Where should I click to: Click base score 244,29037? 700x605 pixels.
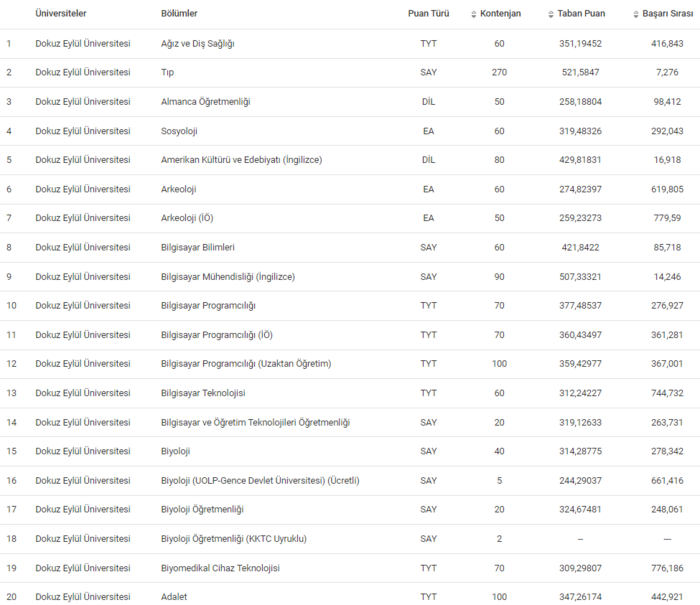click(580, 480)
